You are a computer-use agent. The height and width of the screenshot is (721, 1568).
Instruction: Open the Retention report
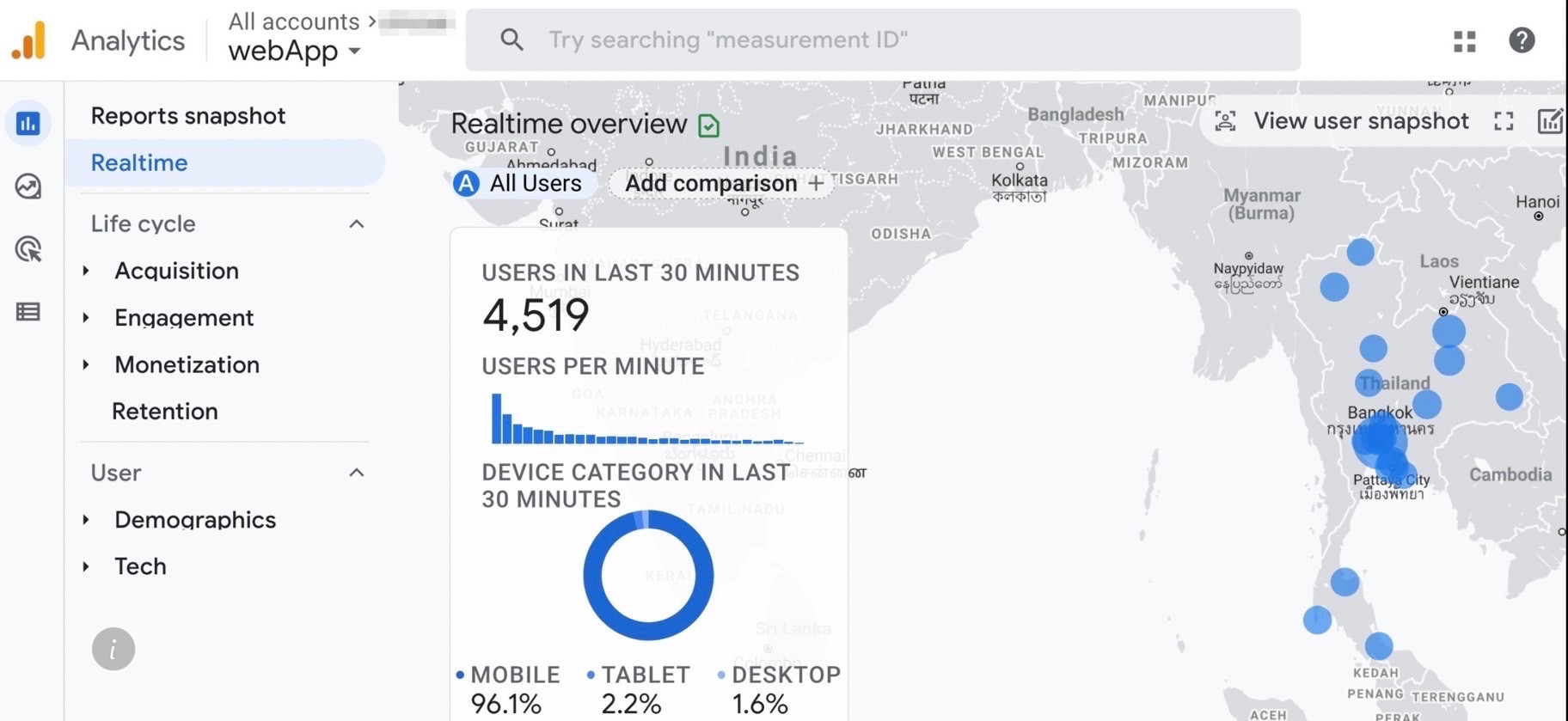pyautogui.click(x=165, y=412)
